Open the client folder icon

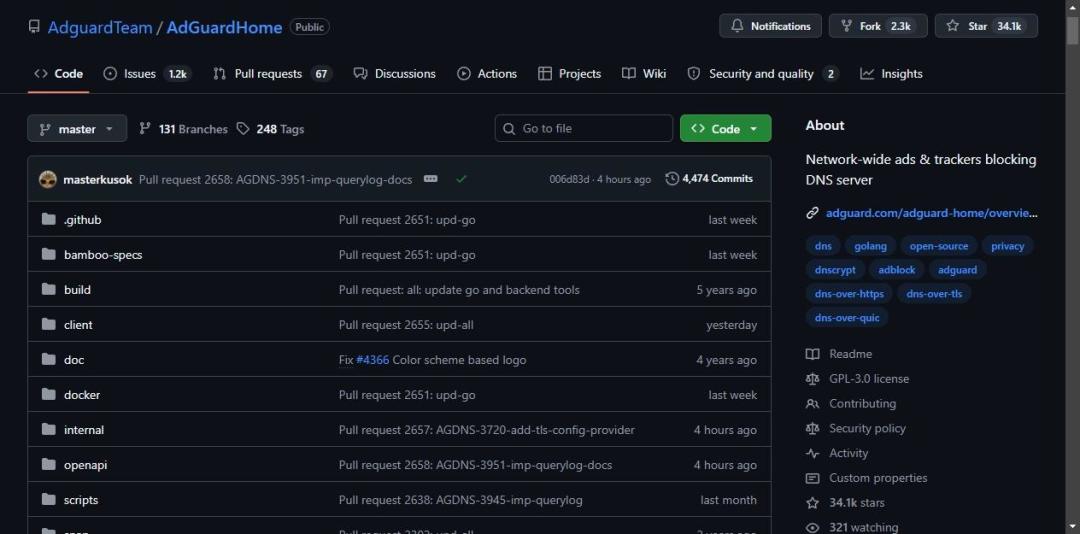point(48,325)
